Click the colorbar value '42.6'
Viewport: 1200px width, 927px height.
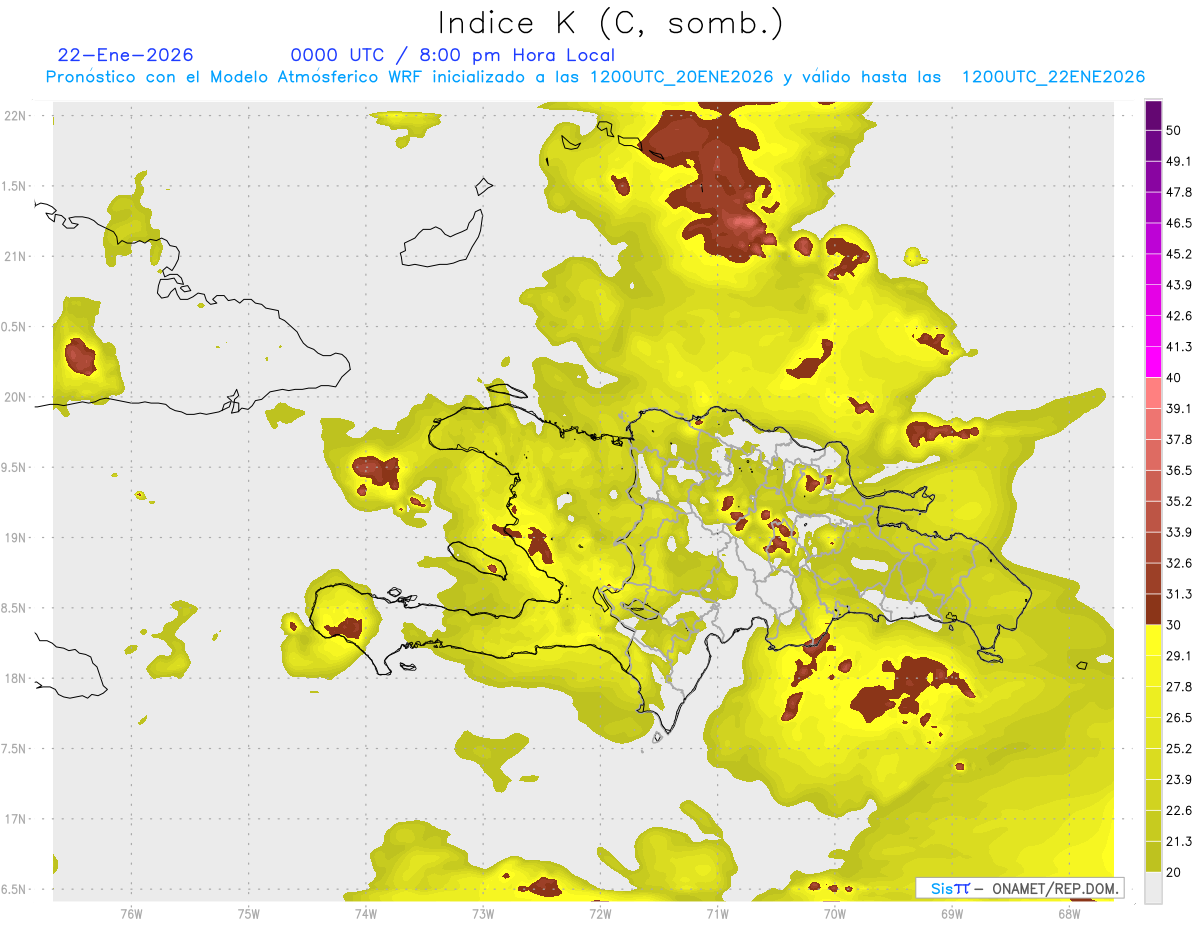click(x=1178, y=316)
